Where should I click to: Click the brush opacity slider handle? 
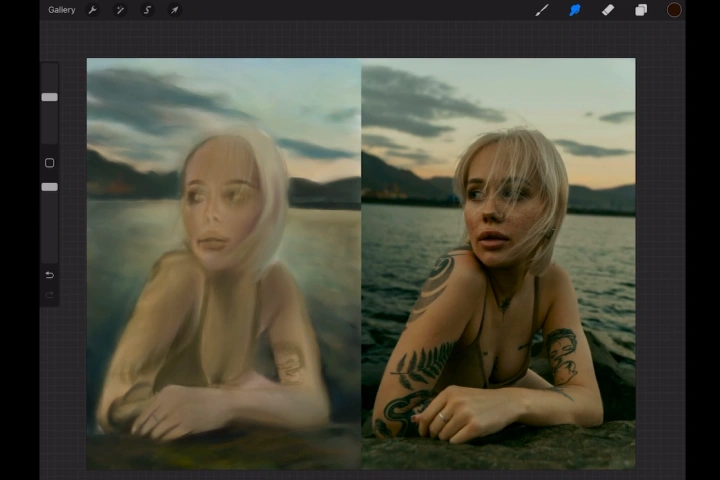(x=50, y=187)
